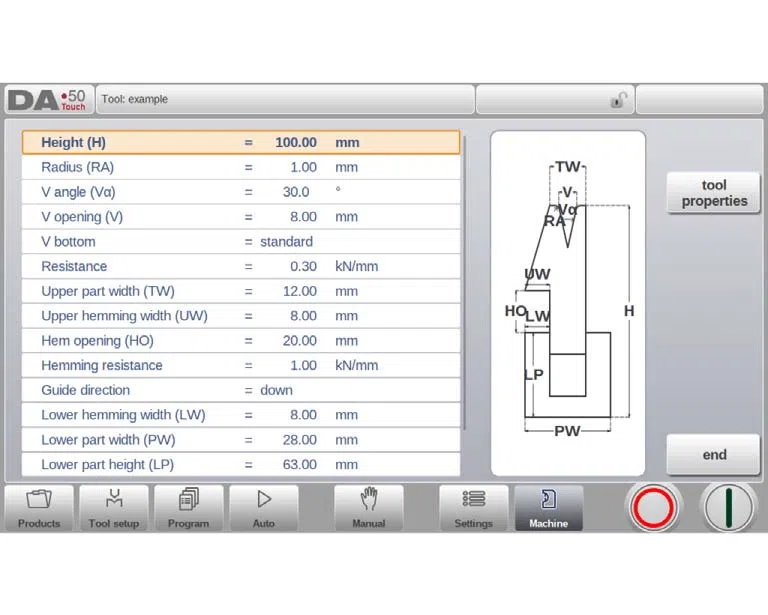Edit the Hem opening (HO) value
The height and width of the screenshot is (615, 768).
point(299,341)
